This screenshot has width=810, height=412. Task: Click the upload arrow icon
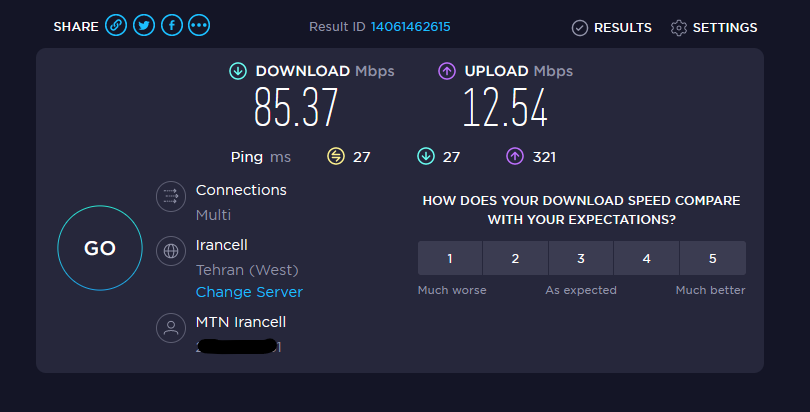click(x=447, y=71)
